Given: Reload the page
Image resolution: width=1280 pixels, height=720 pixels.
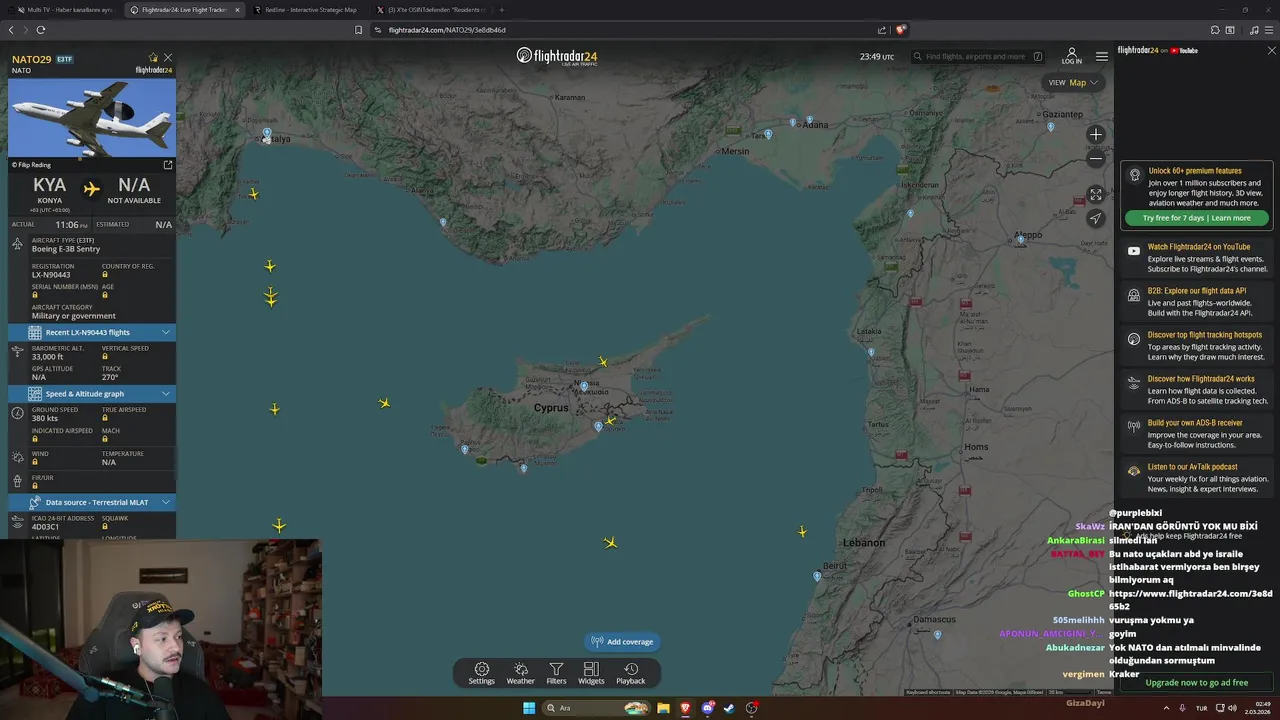Looking at the screenshot, I should (x=41, y=30).
